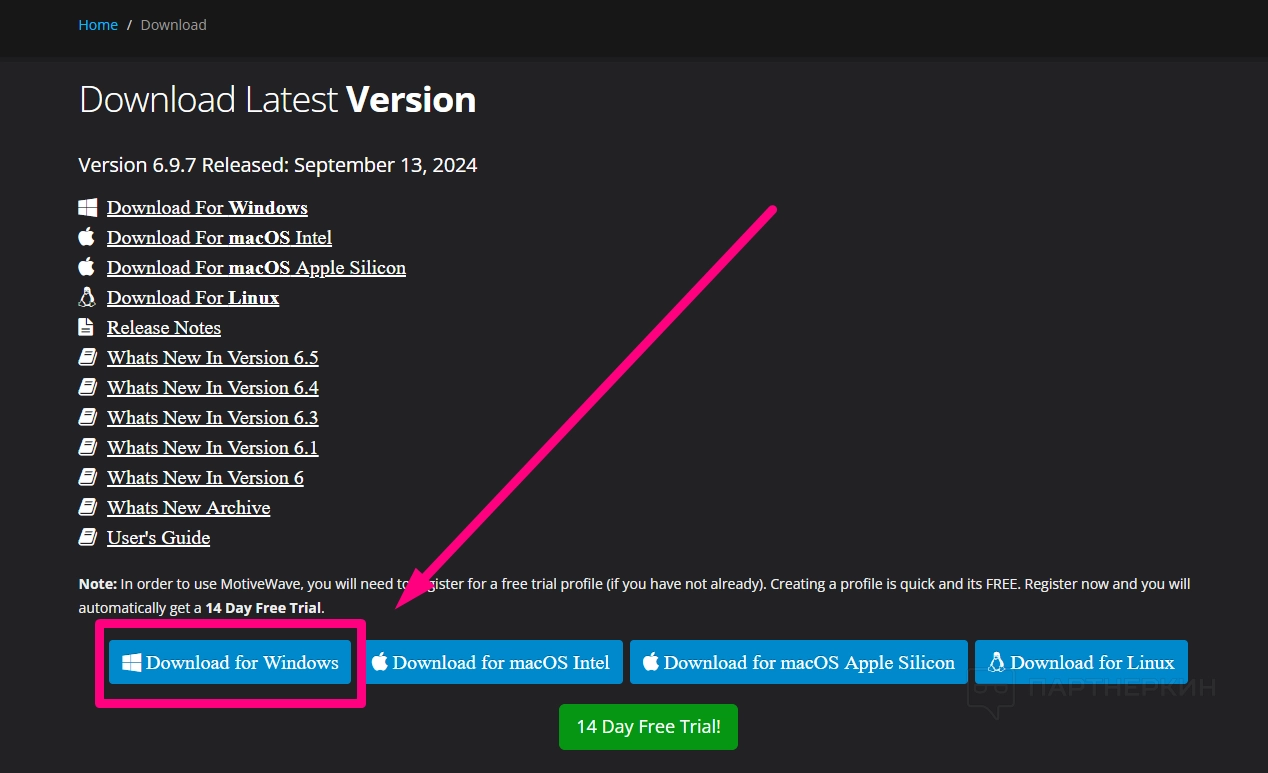The height and width of the screenshot is (773, 1268).
Task: Open the Whats New In Version 6 link
Action: coord(205,478)
